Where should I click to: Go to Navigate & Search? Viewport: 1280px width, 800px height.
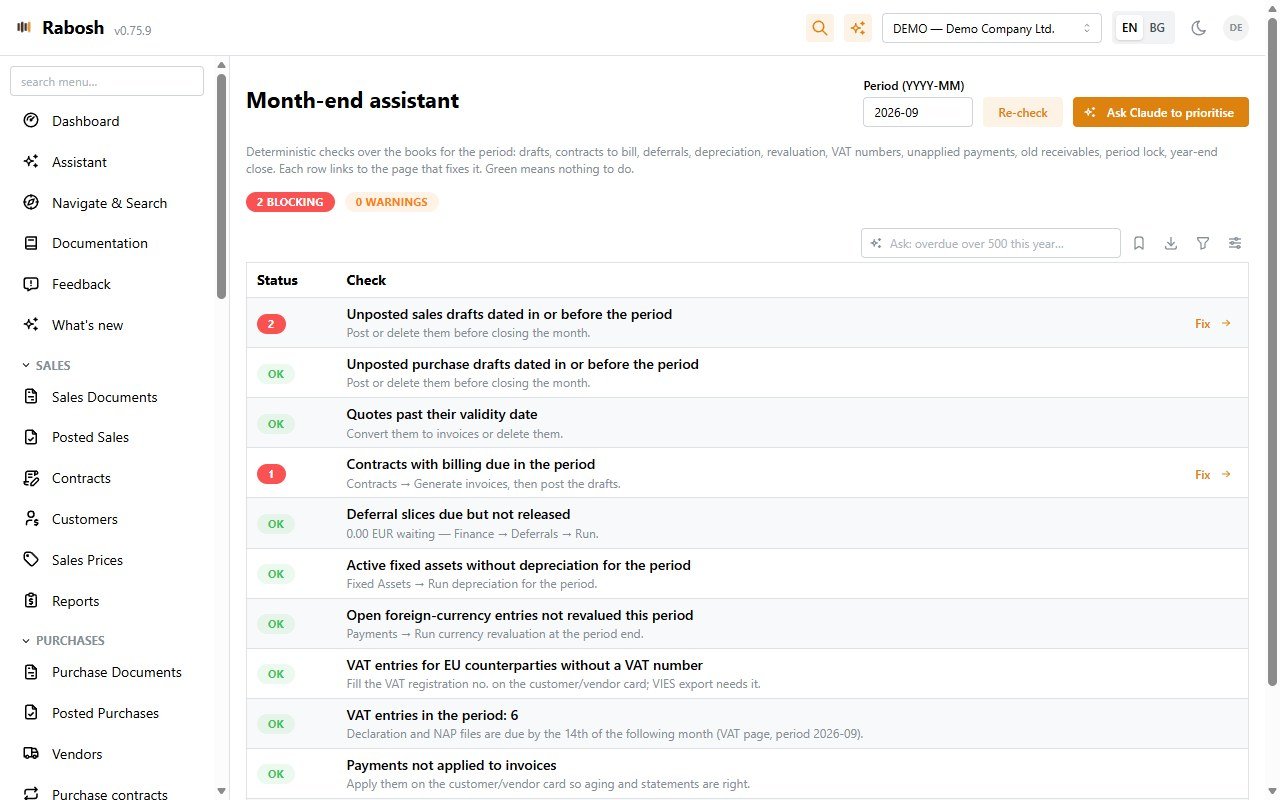107,203
